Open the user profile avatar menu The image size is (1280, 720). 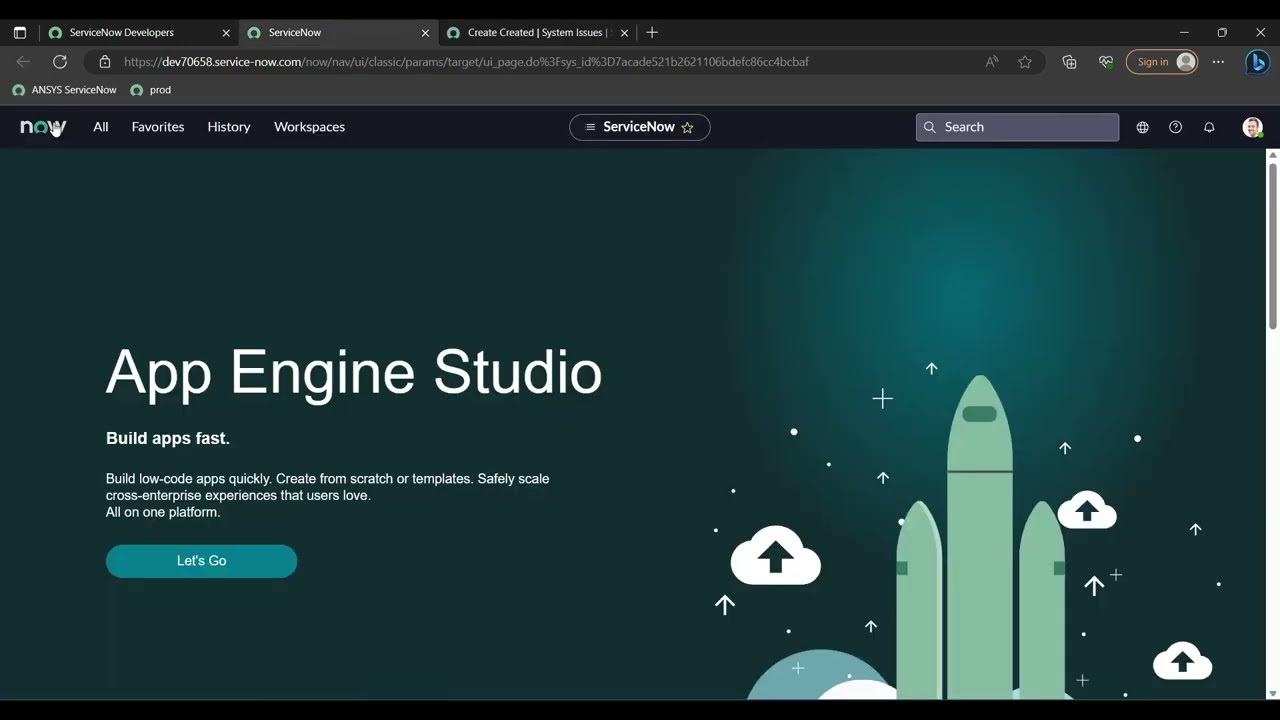(x=1252, y=127)
